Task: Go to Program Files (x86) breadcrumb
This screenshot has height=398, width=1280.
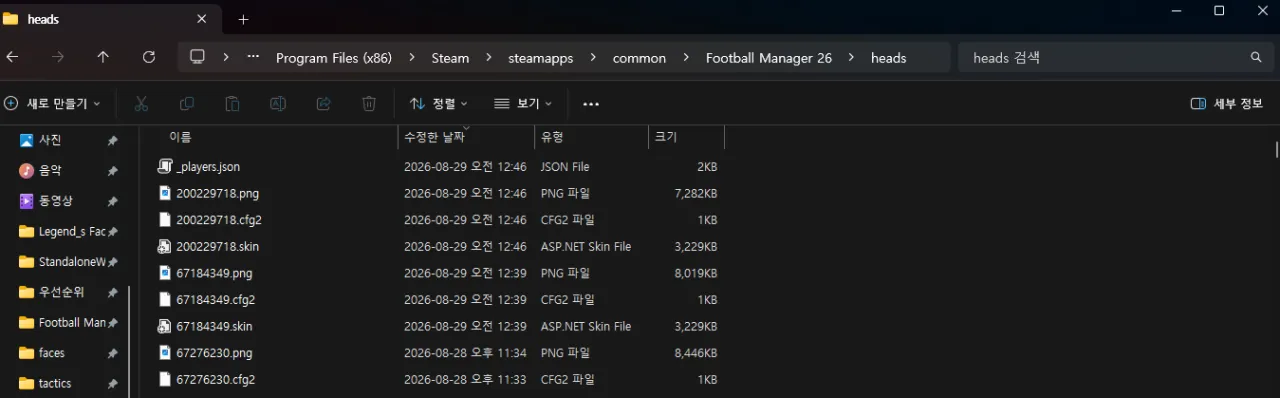Action: 334,58
